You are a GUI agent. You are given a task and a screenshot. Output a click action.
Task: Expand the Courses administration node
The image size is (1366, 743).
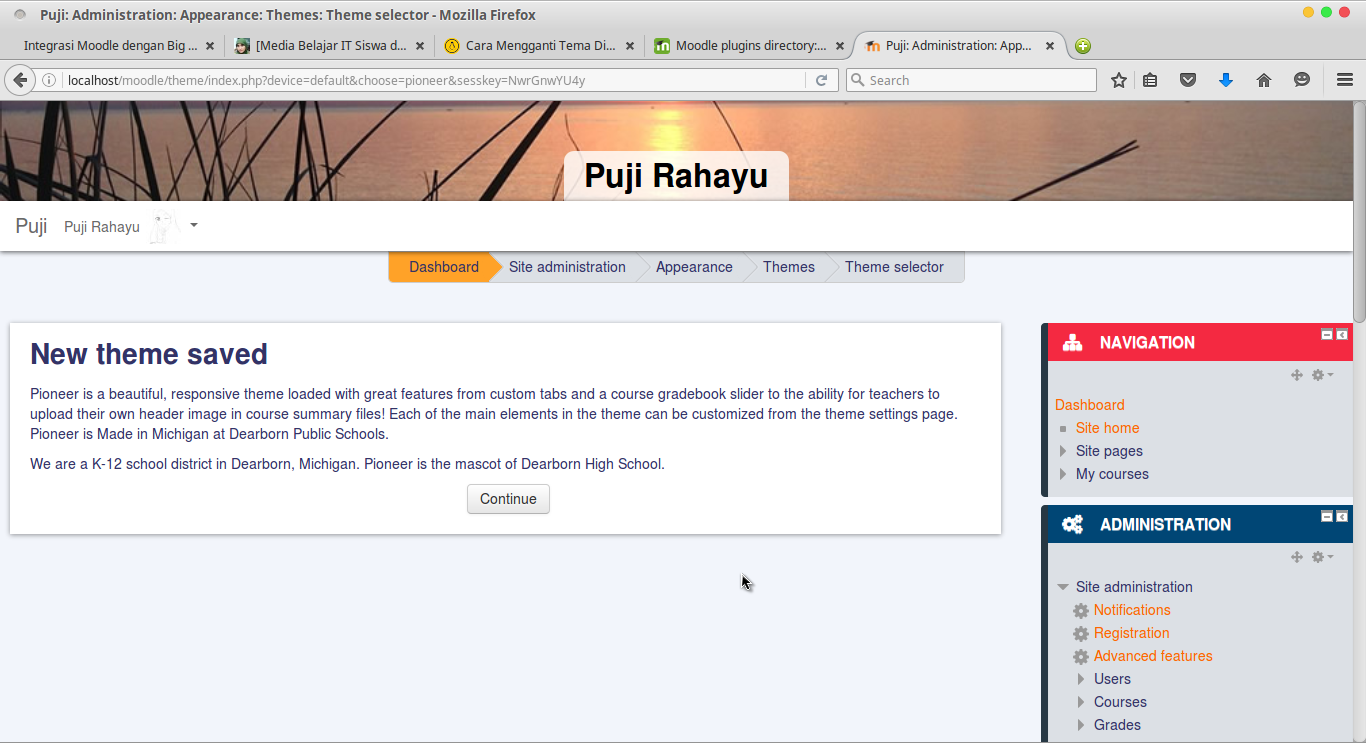click(x=1081, y=702)
